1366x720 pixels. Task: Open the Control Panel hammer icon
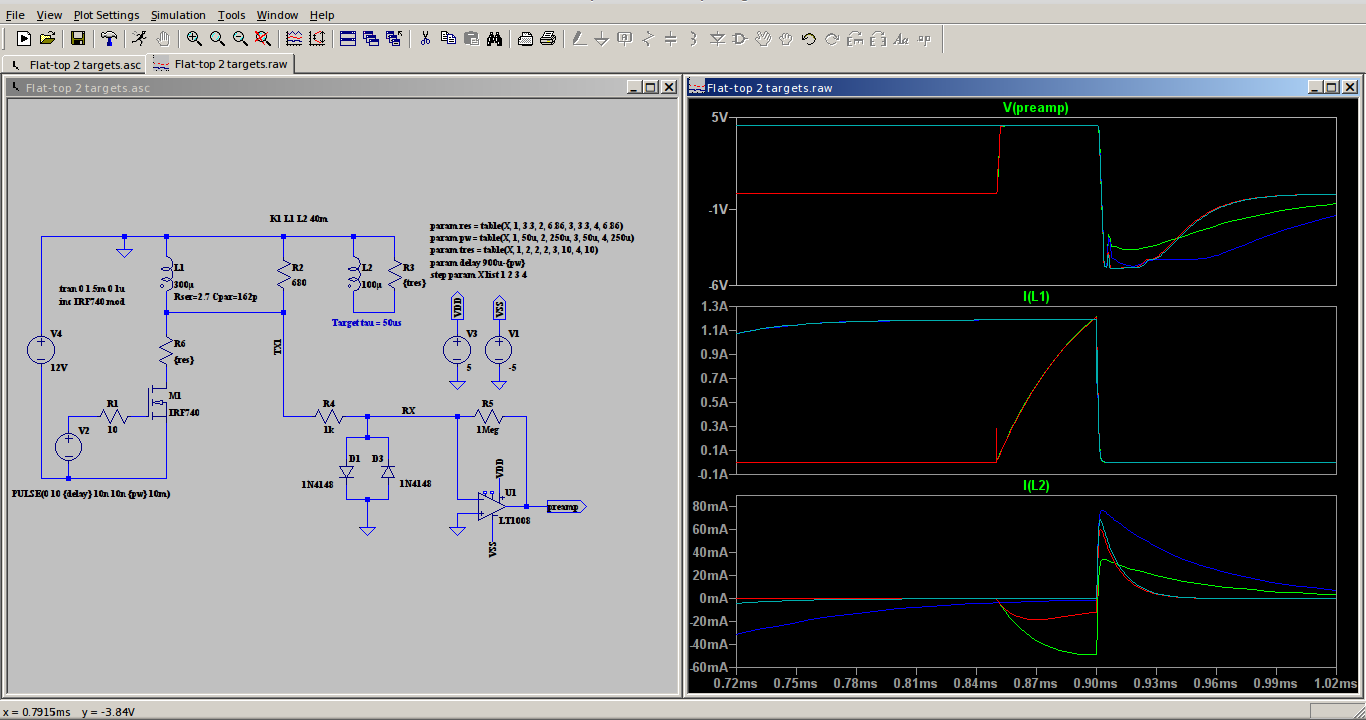point(109,39)
